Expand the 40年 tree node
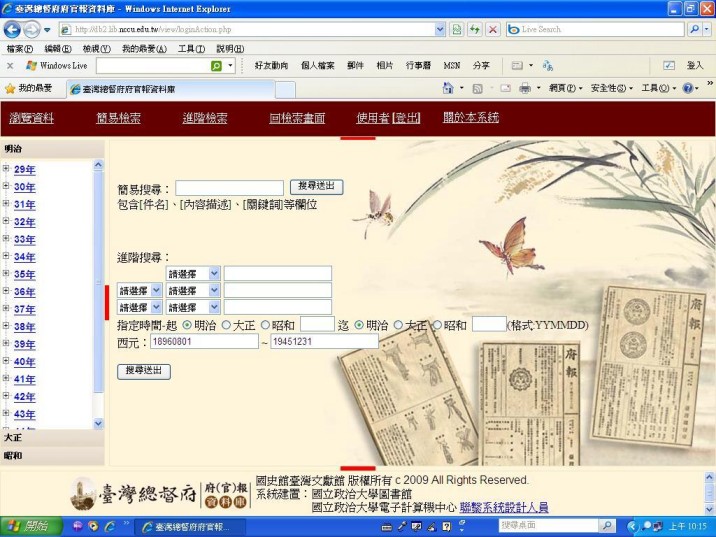The width and height of the screenshot is (716, 537). (6, 361)
